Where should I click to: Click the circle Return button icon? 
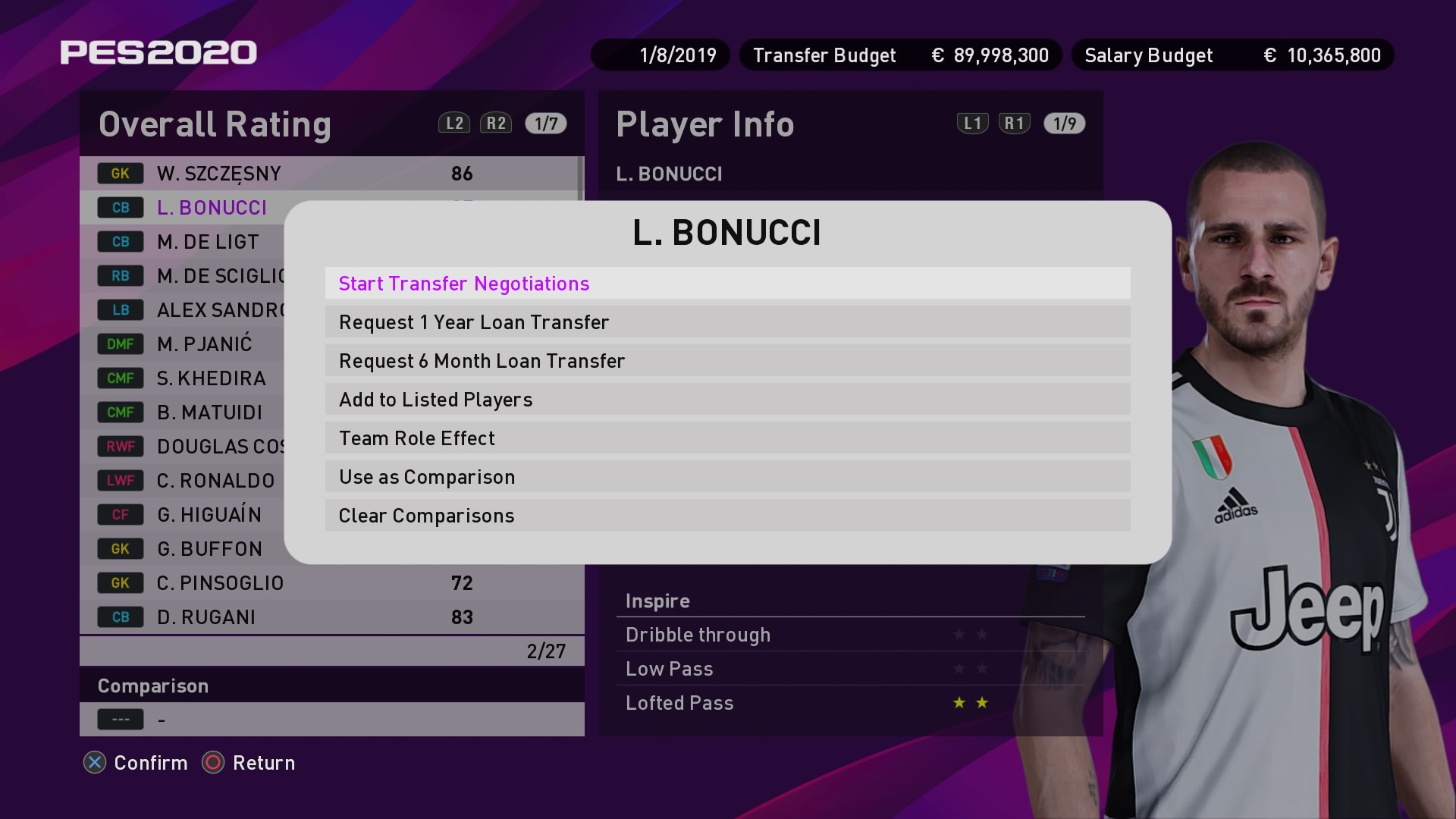click(x=213, y=762)
